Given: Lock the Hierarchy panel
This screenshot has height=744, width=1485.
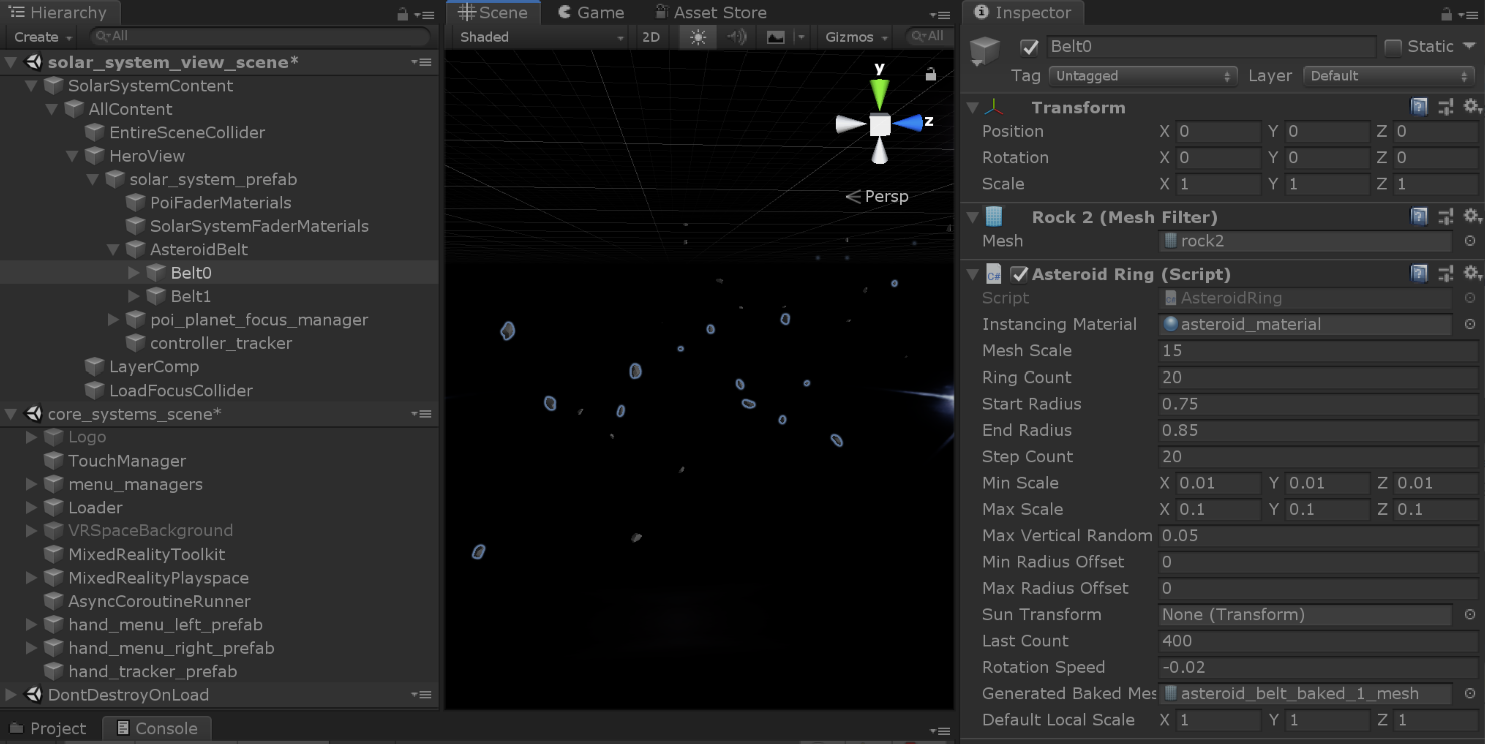Looking at the screenshot, I should point(402,14).
